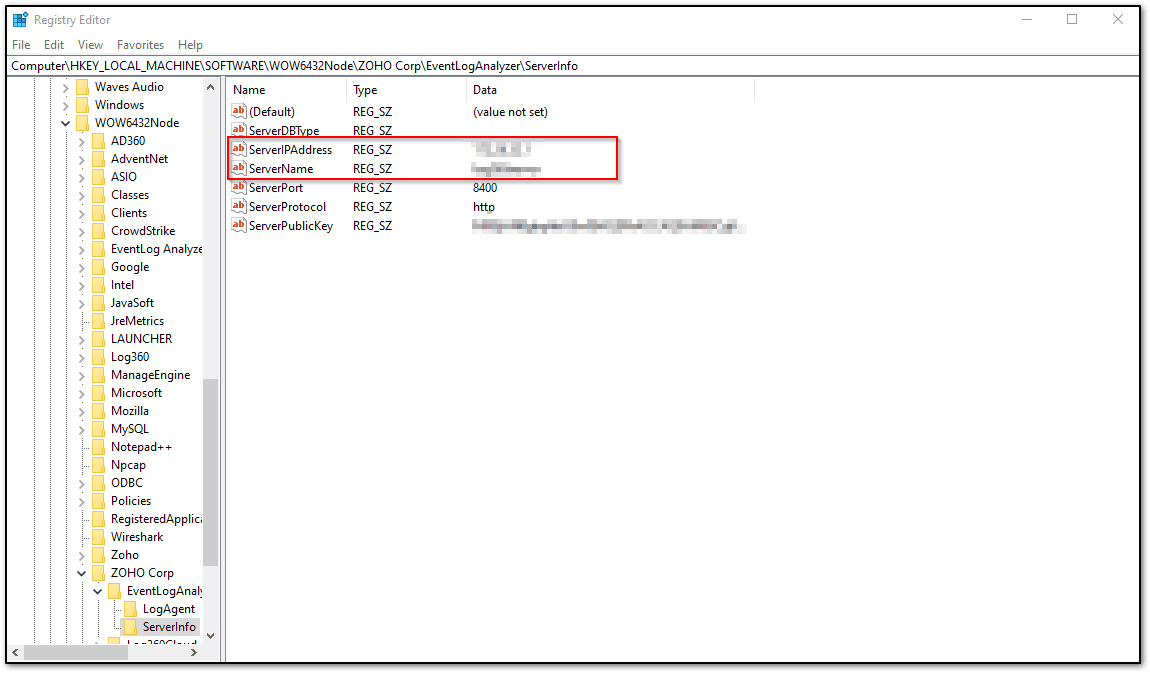Click the CrowdStrike folder icon
Image resolution: width=1150 pixels, height=673 pixels.
pyautogui.click(x=99, y=231)
